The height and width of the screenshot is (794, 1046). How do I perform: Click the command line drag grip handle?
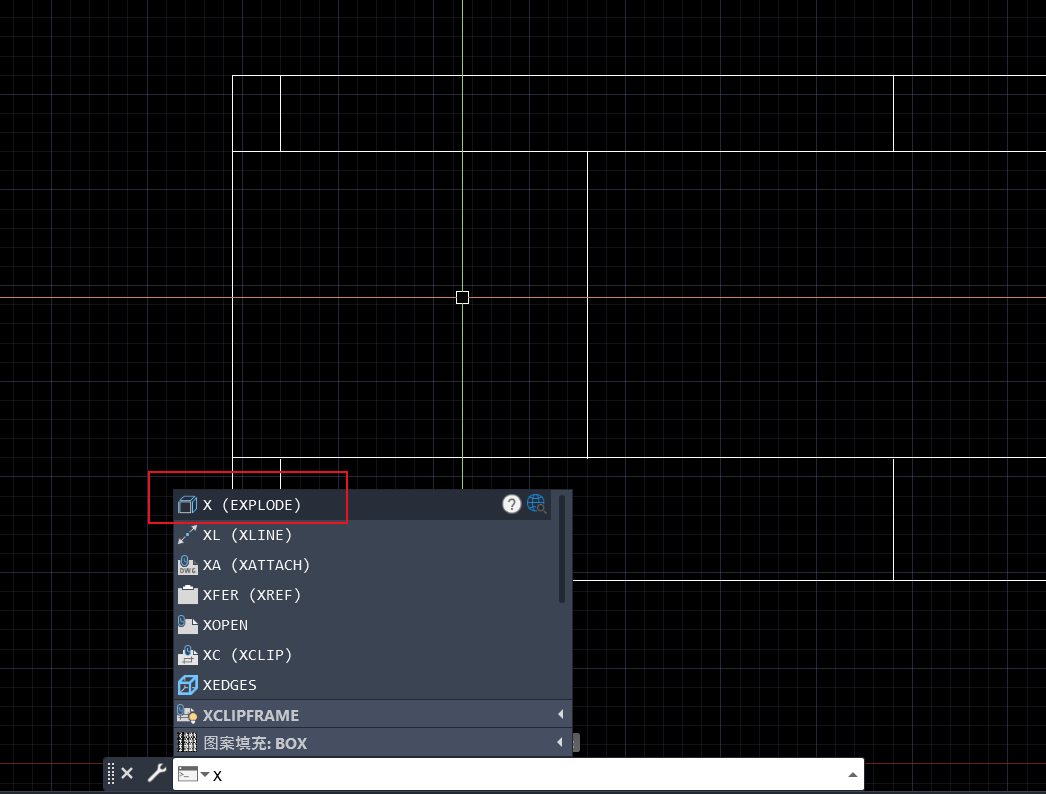(110, 773)
